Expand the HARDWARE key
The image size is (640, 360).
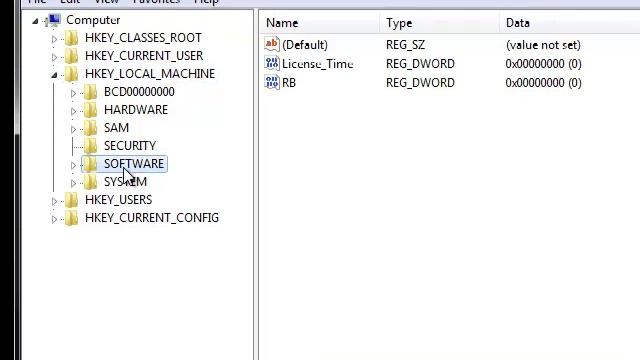pos(73,111)
